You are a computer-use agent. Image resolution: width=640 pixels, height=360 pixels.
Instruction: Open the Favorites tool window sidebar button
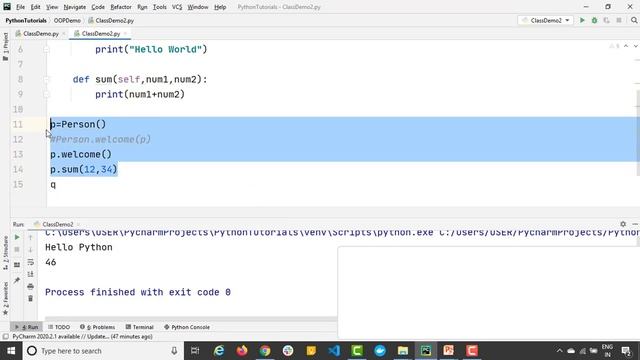pos(5,298)
